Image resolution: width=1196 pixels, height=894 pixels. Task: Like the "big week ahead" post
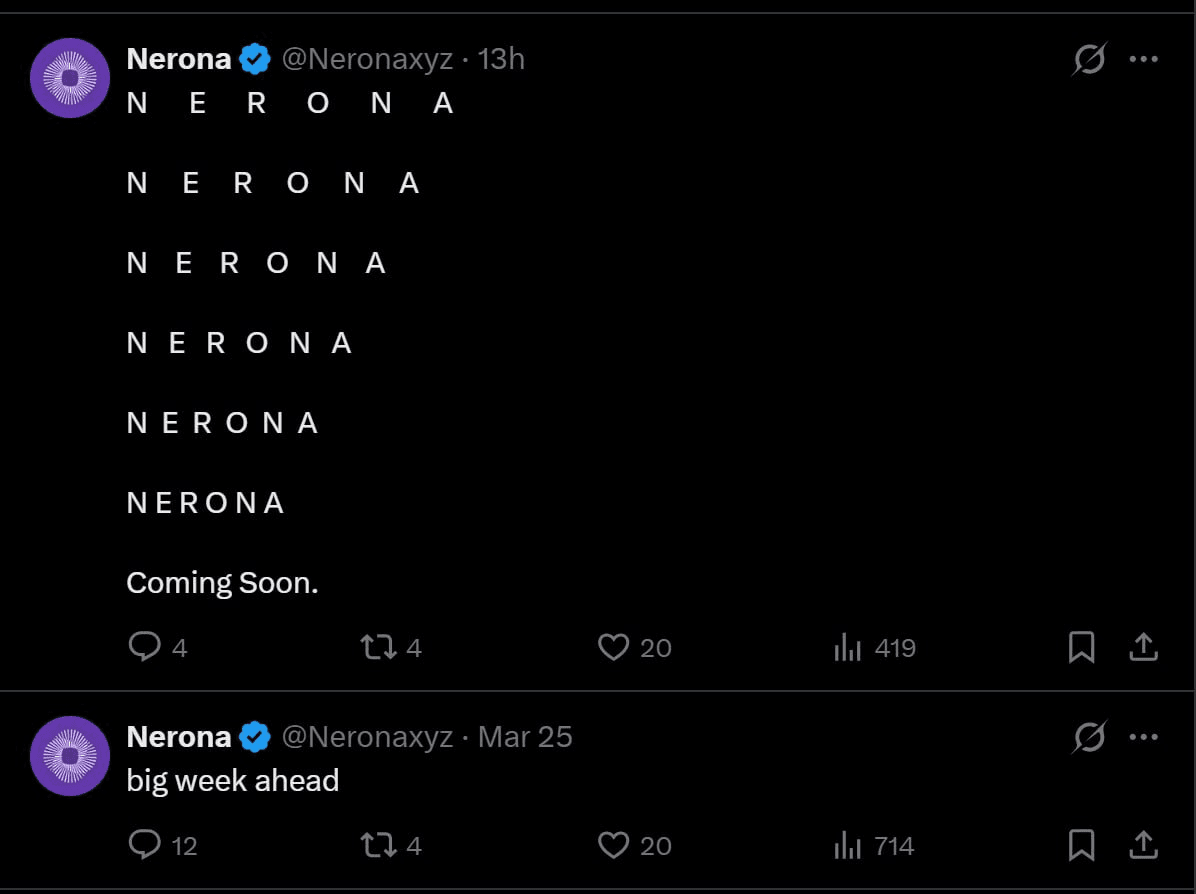613,845
